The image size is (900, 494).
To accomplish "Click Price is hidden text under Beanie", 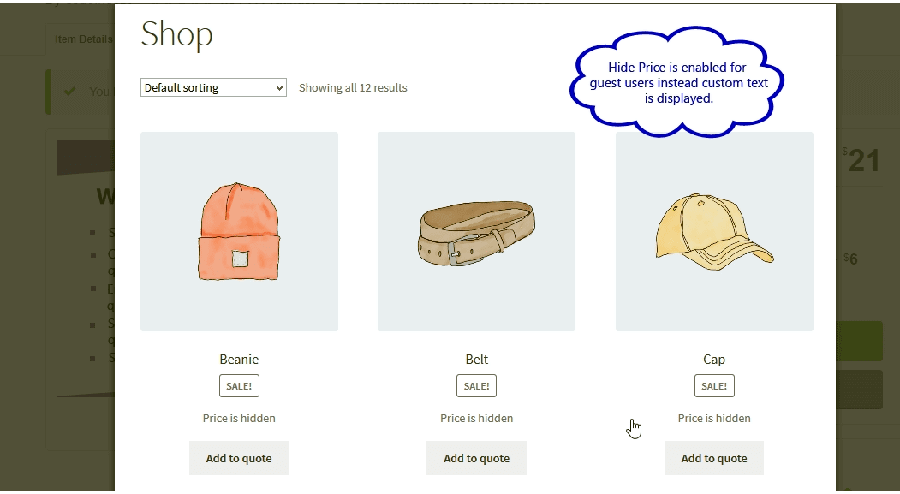I will point(239,418).
